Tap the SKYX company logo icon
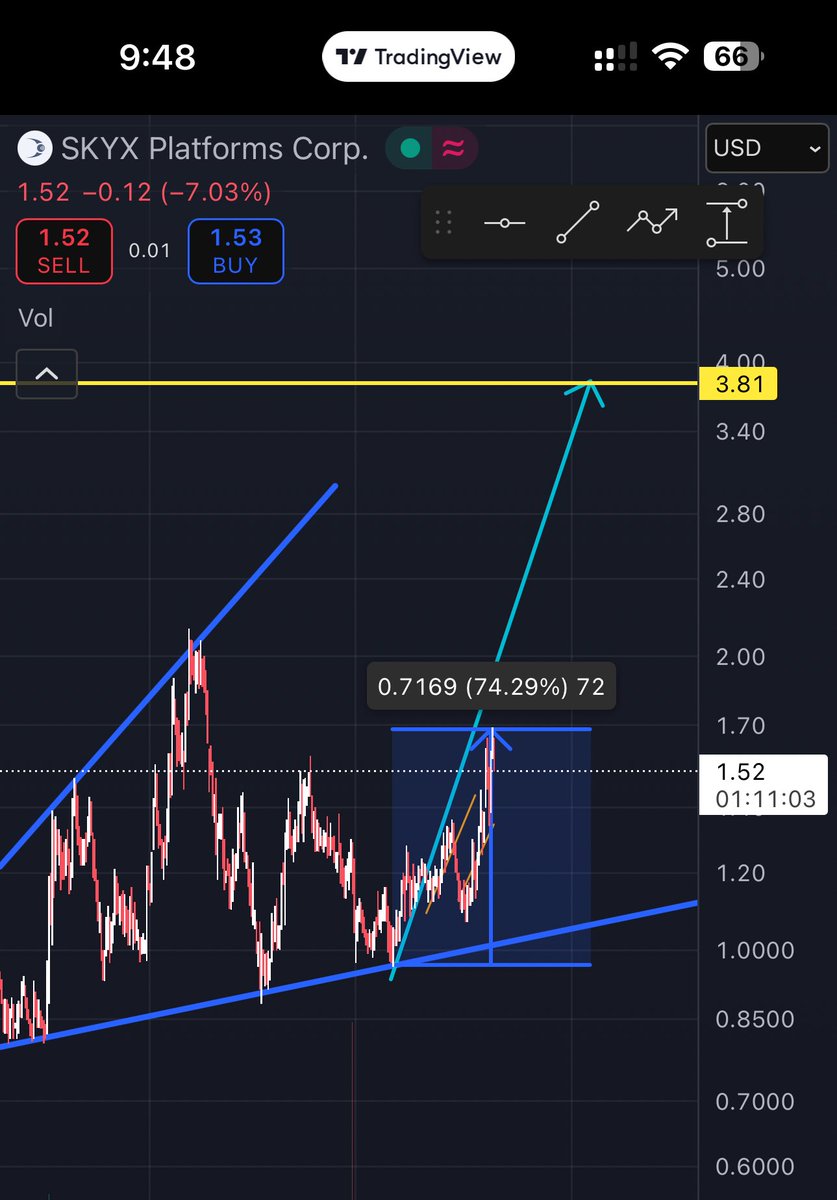This screenshot has width=837, height=1200. (x=35, y=149)
